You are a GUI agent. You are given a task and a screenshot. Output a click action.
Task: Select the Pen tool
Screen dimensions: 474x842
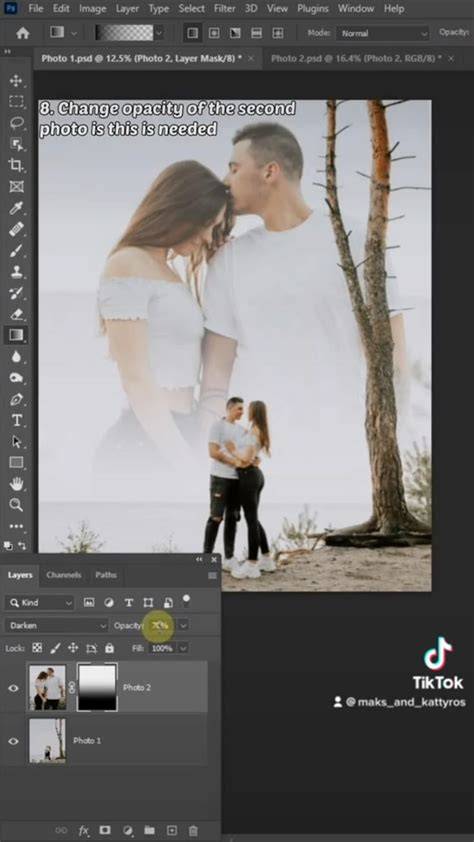(x=16, y=399)
